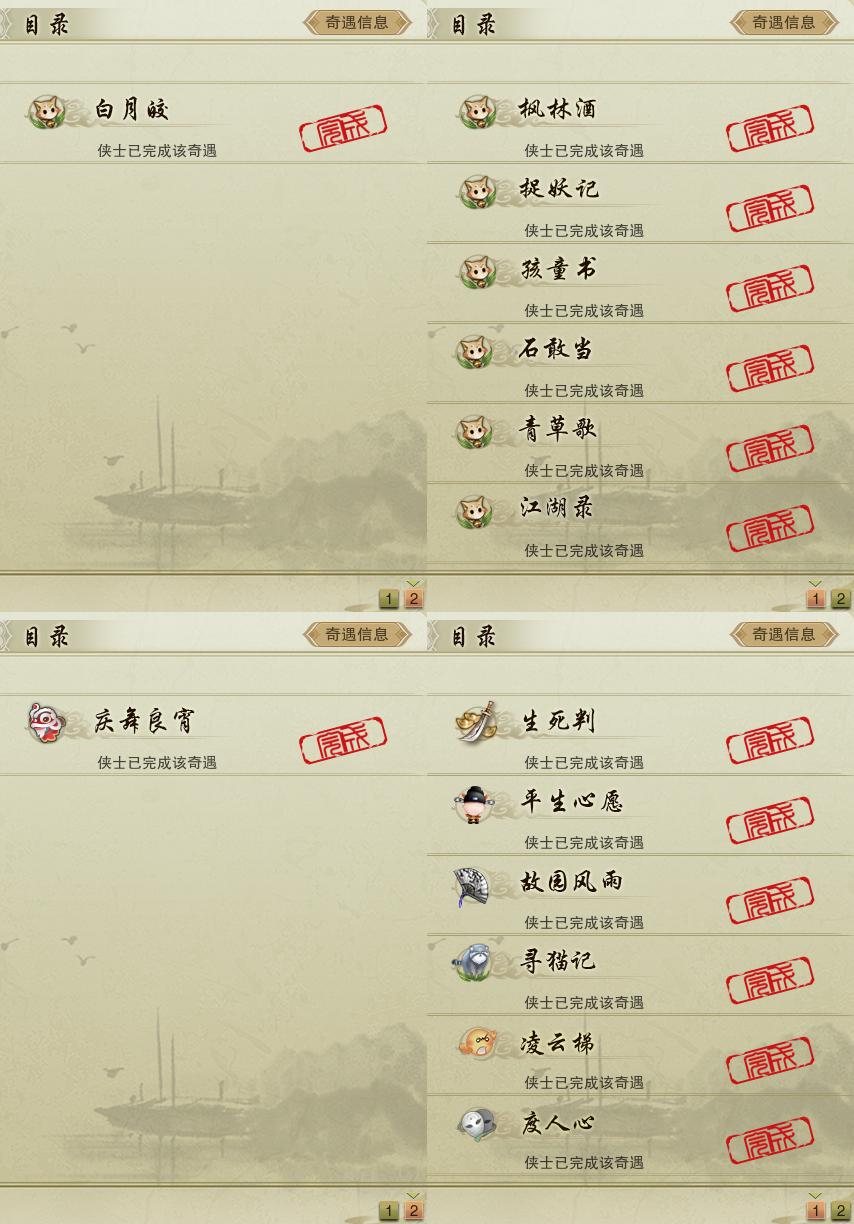
Task: Click the scholar figure icon beside 平生心愿
Action: (473, 803)
